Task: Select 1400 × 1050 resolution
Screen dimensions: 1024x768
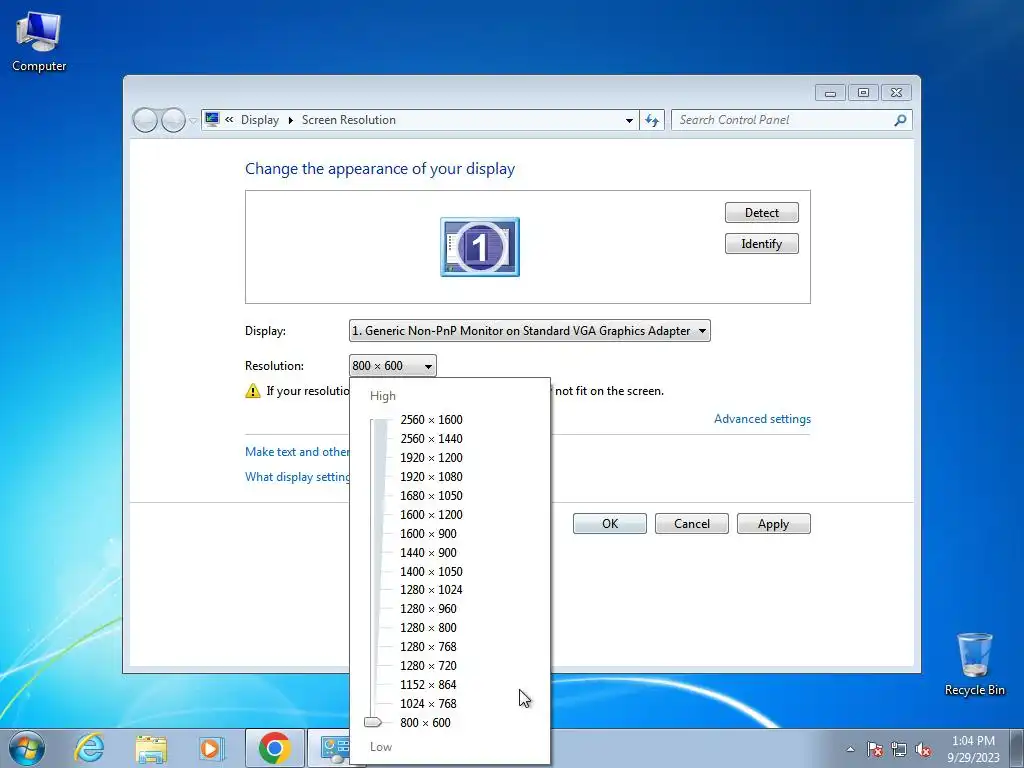Action: click(x=431, y=571)
